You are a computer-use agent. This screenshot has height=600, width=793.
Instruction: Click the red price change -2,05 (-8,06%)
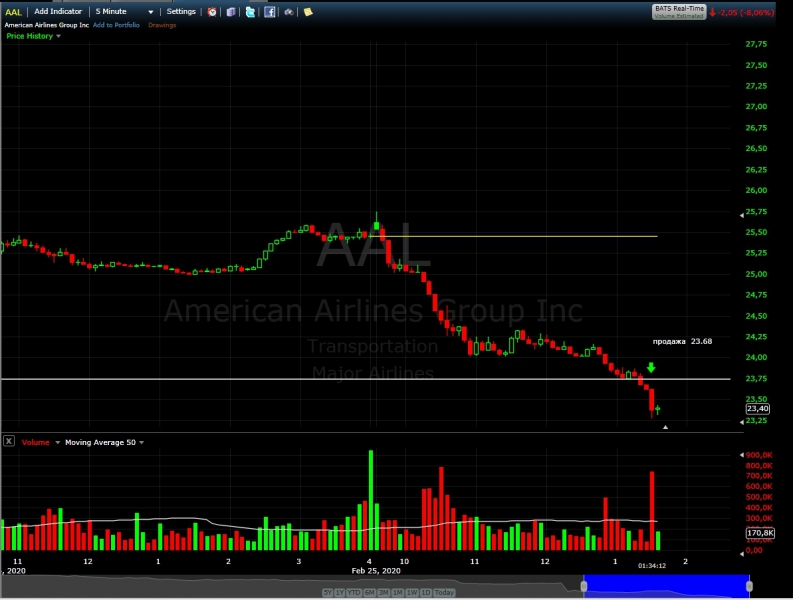(x=742, y=13)
